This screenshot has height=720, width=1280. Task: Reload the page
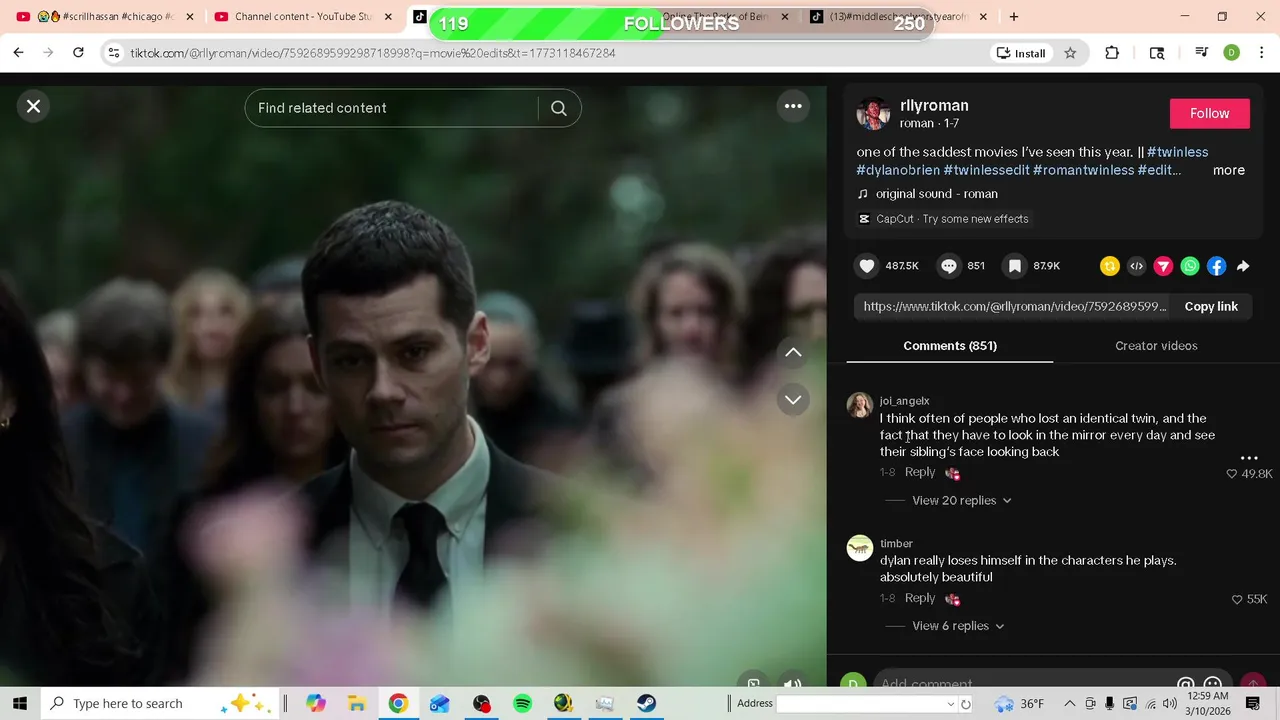tap(78, 53)
